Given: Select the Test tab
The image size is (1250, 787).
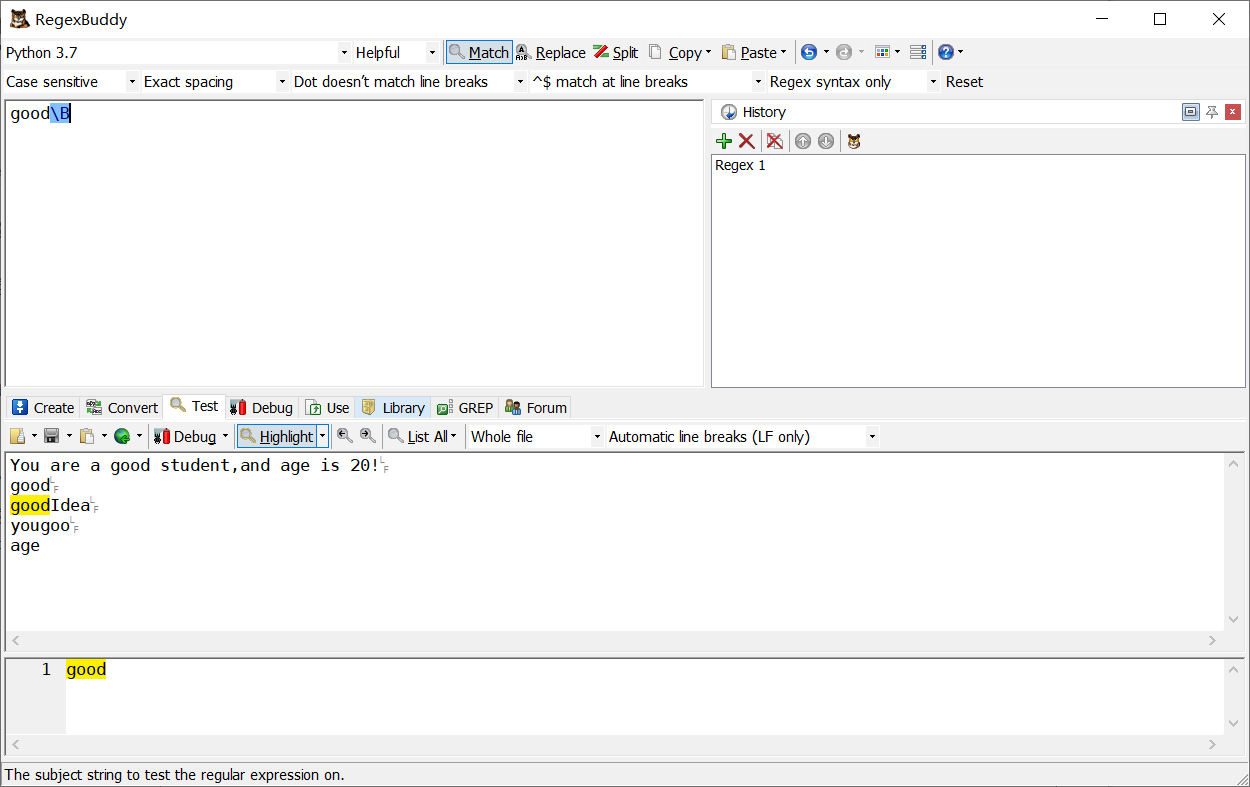Looking at the screenshot, I should 194,406.
